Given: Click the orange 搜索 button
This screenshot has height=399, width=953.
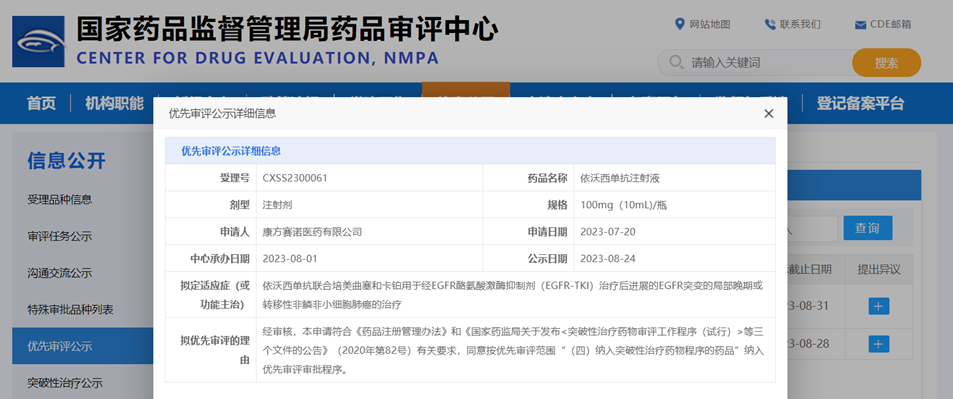Looking at the screenshot, I should click(886, 63).
